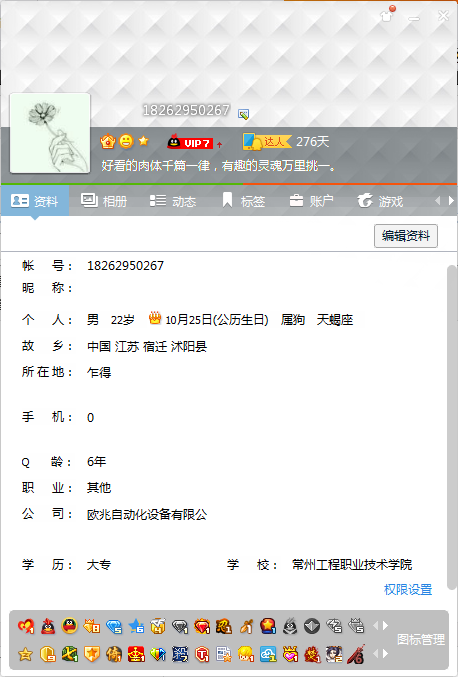Viewport: 458px width, 677px height.
Task: Click the Q龄 value 6年
Action: [96, 462]
